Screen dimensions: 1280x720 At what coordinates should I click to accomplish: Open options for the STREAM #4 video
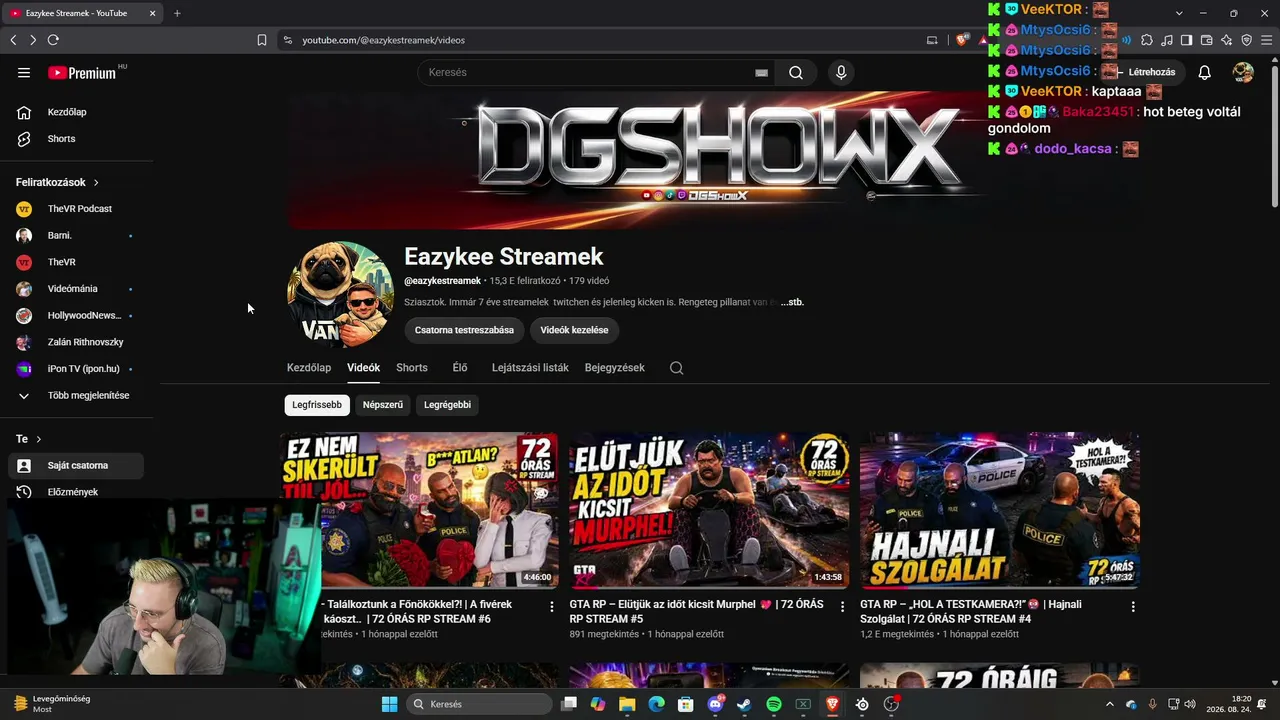pyautogui.click(x=1133, y=606)
